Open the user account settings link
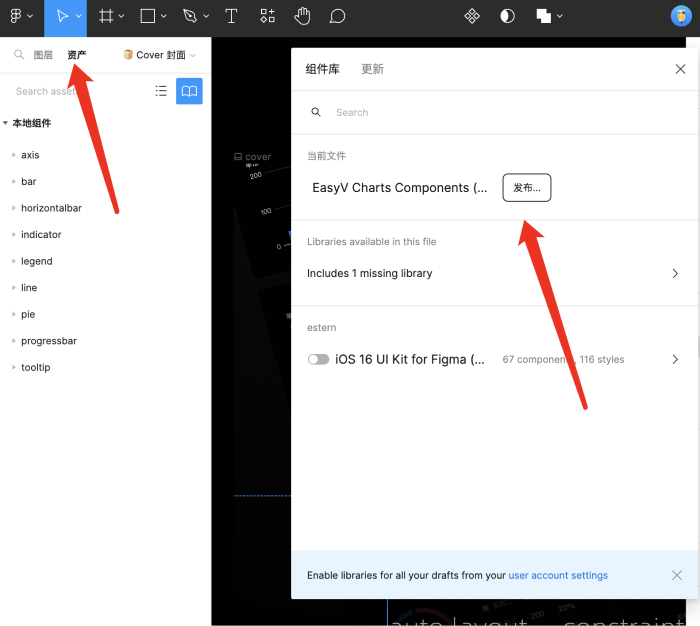The image size is (700, 626). tap(558, 575)
